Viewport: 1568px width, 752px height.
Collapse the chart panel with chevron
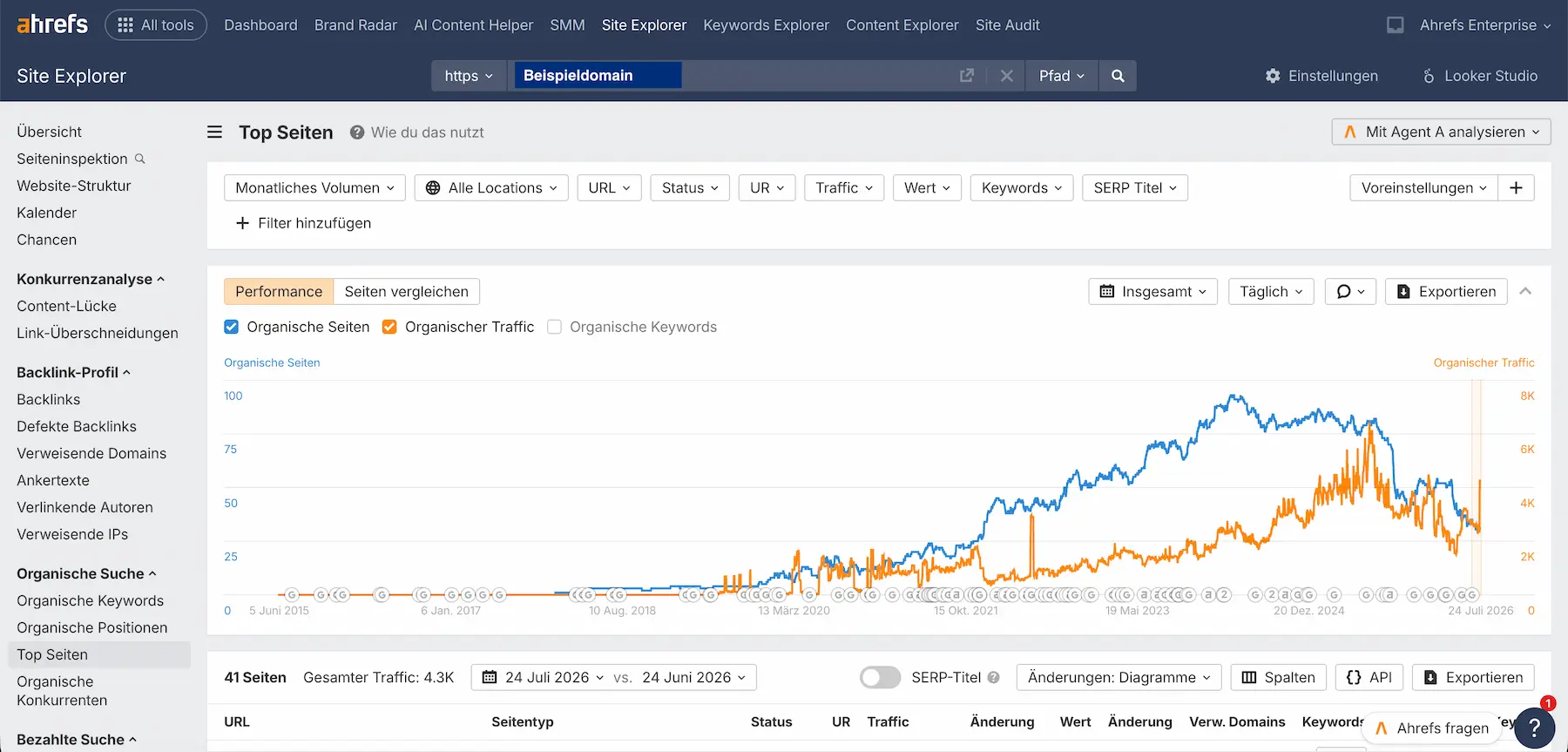1525,292
